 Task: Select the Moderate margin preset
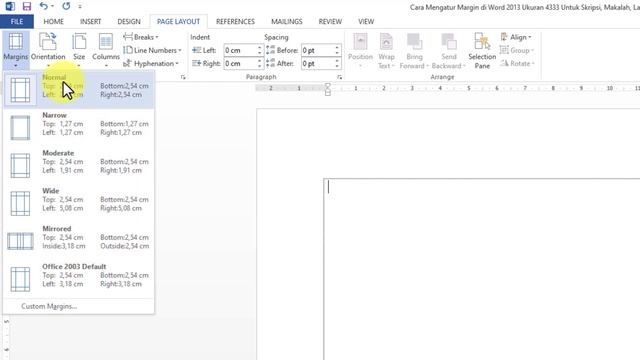pyautogui.click(x=79, y=165)
